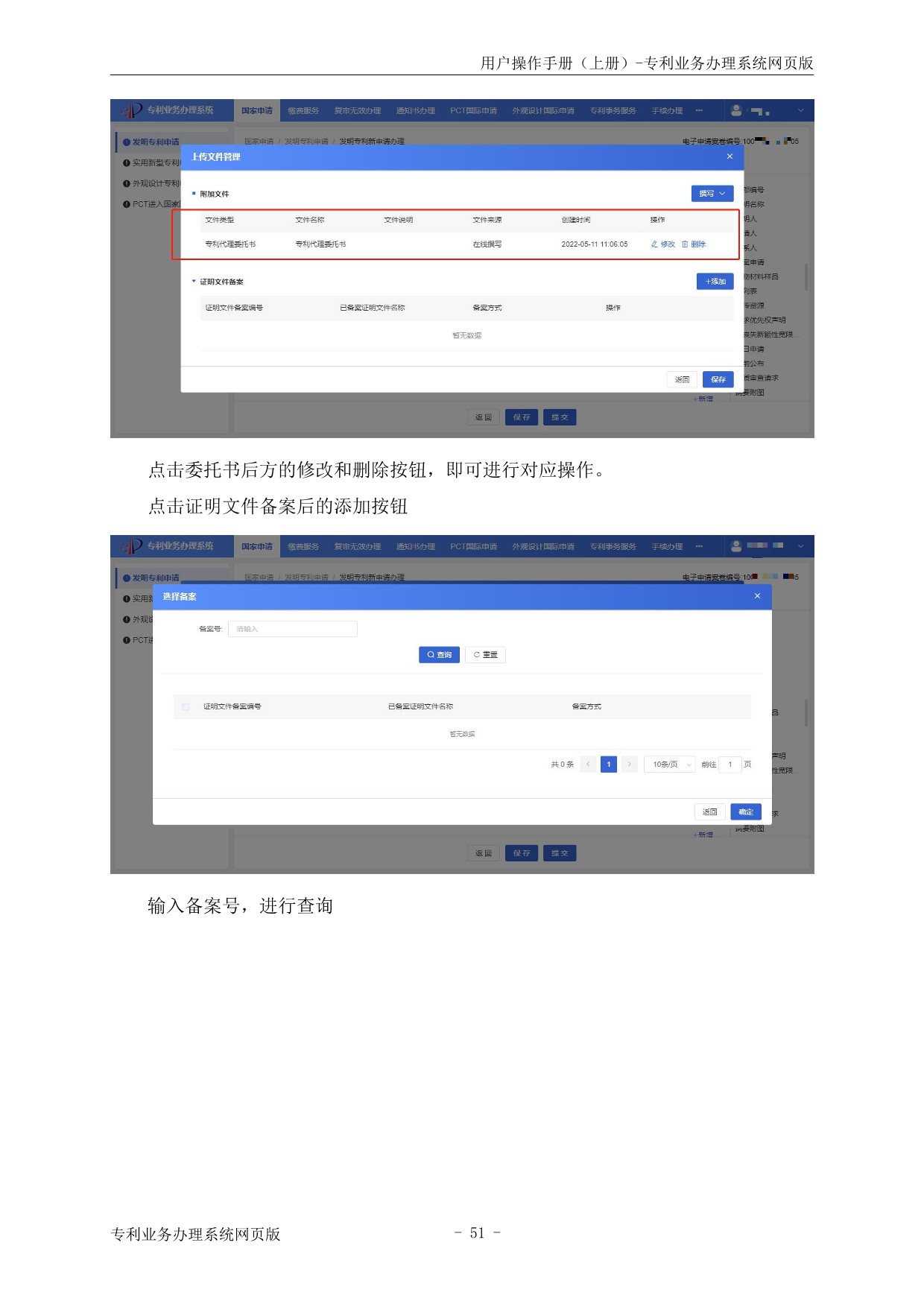The width and height of the screenshot is (924, 1307).
Task: Click the 重置 reset icon button
Action: [x=485, y=655]
